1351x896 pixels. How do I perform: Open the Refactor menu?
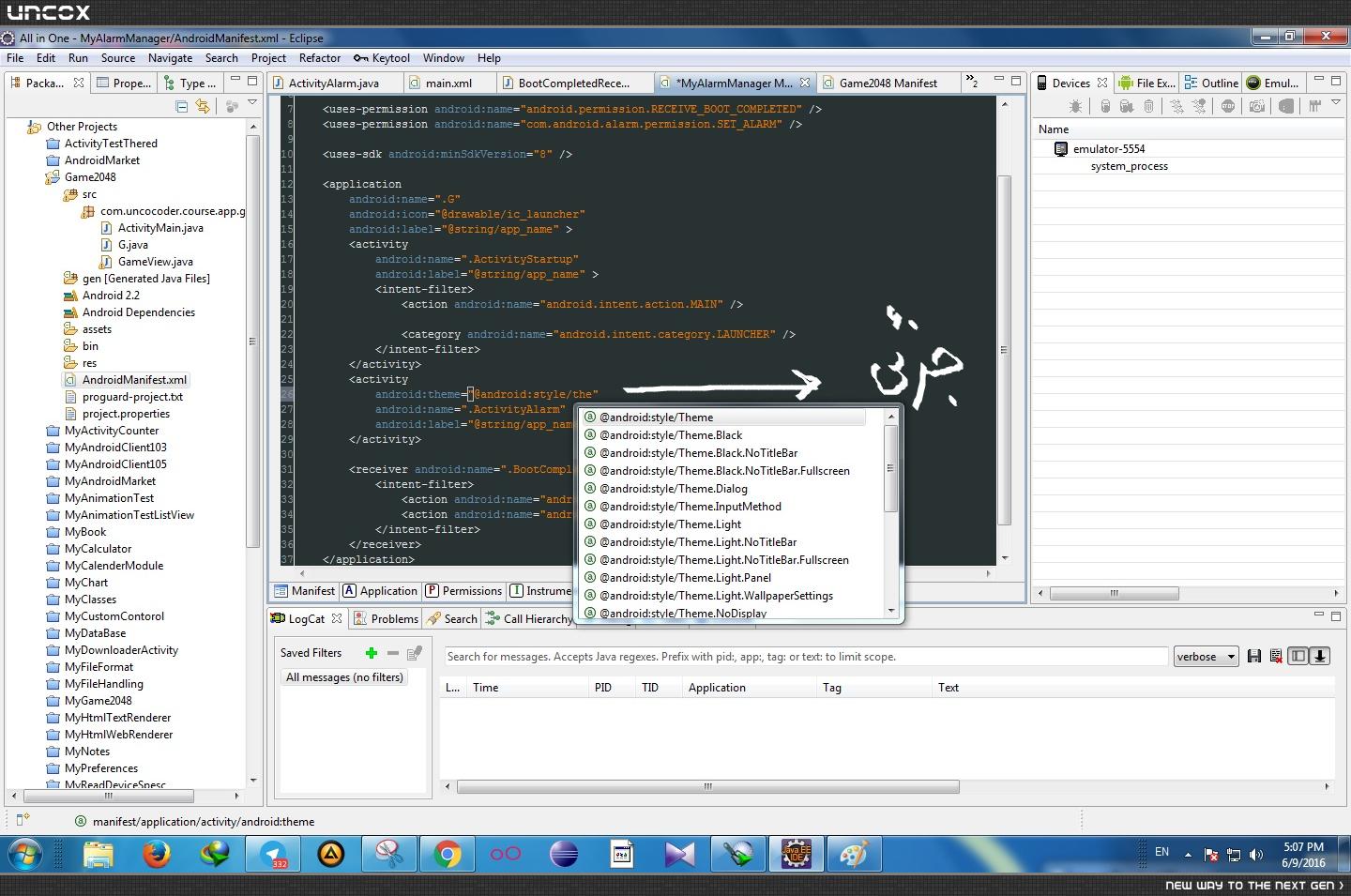pyautogui.click(x=320, y=57)
